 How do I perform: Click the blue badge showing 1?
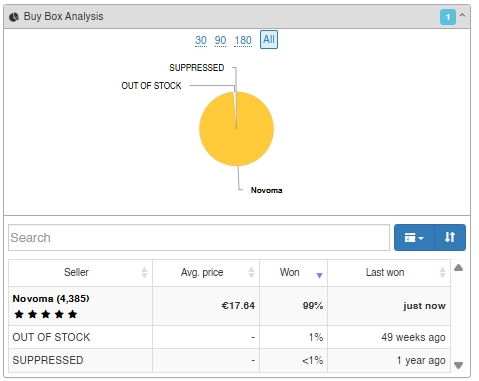pyautogui.click(x=448, y=17)
